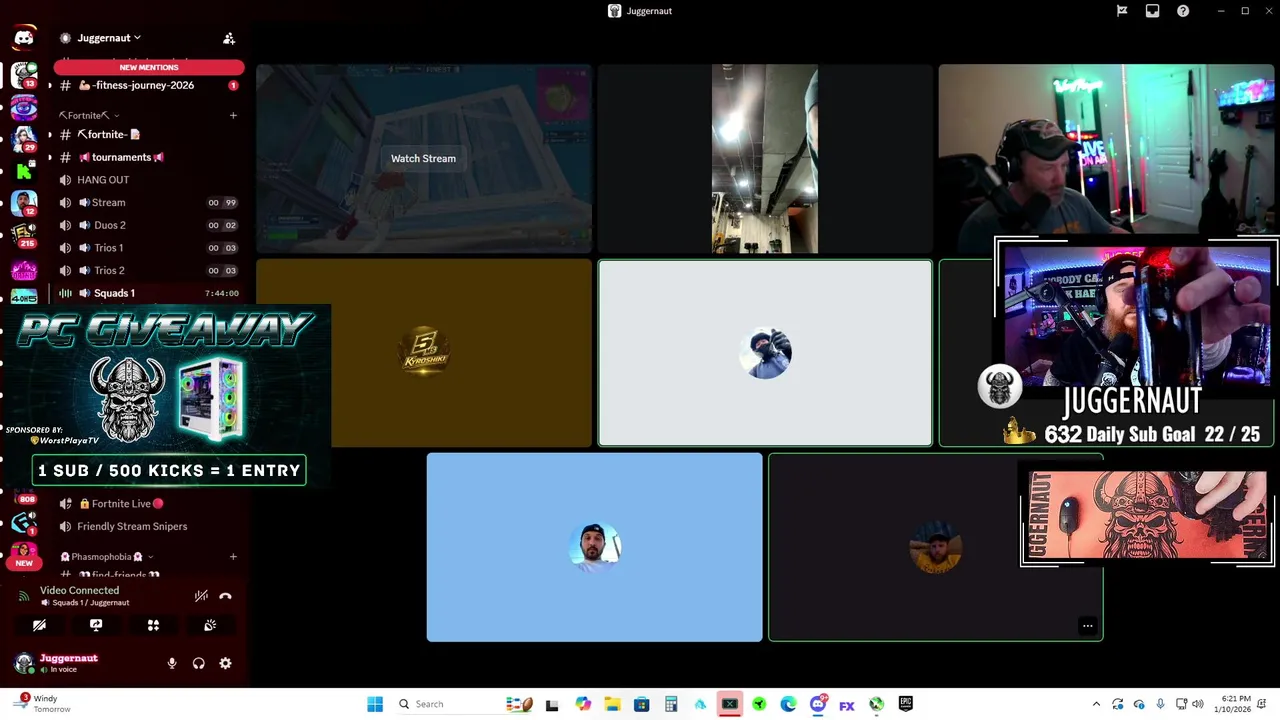Screen dimensions: 1280x720
Task: Collapse the Fortnite channel category
Action: (89, 115)
